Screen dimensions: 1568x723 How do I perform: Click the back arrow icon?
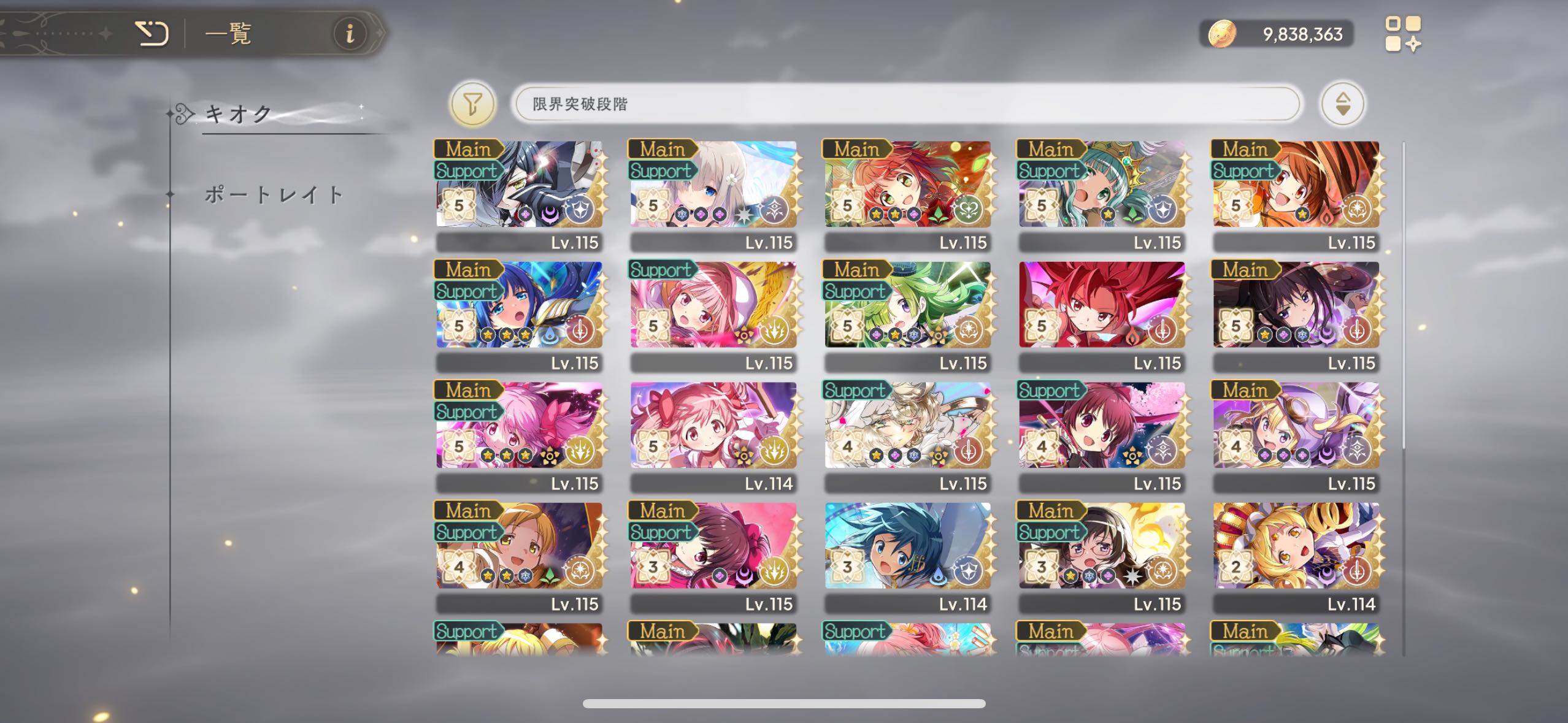point(152,33)
